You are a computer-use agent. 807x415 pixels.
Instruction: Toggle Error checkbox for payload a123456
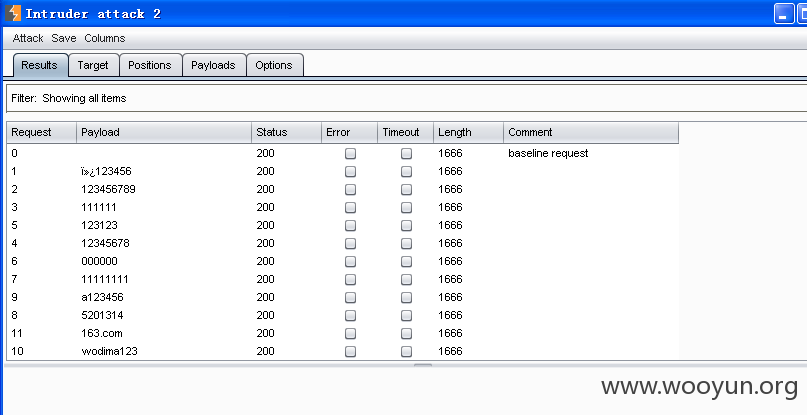350,298
